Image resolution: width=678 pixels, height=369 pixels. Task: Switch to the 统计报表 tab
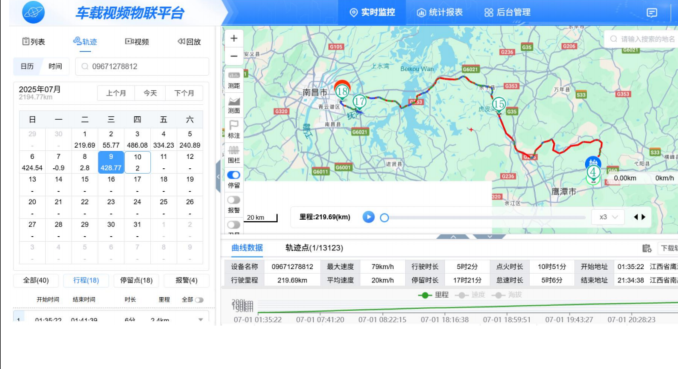(440, 13)
